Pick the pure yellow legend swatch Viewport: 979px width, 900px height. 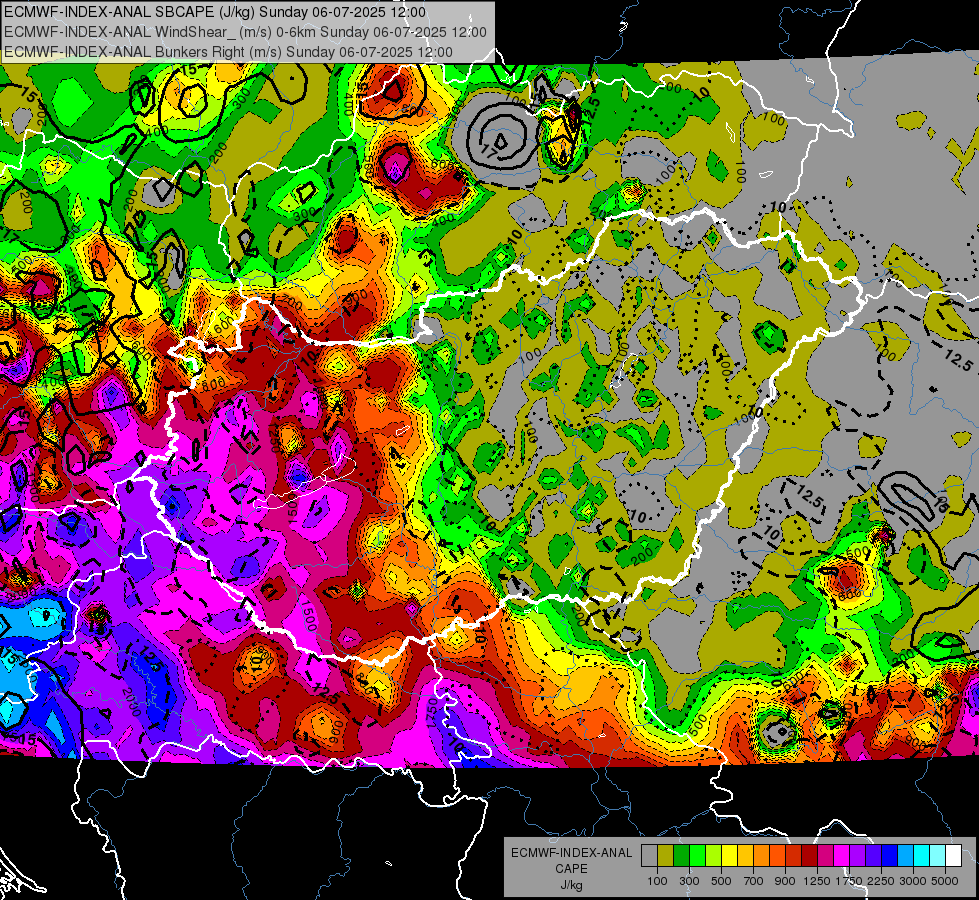[x=729, y=856]
